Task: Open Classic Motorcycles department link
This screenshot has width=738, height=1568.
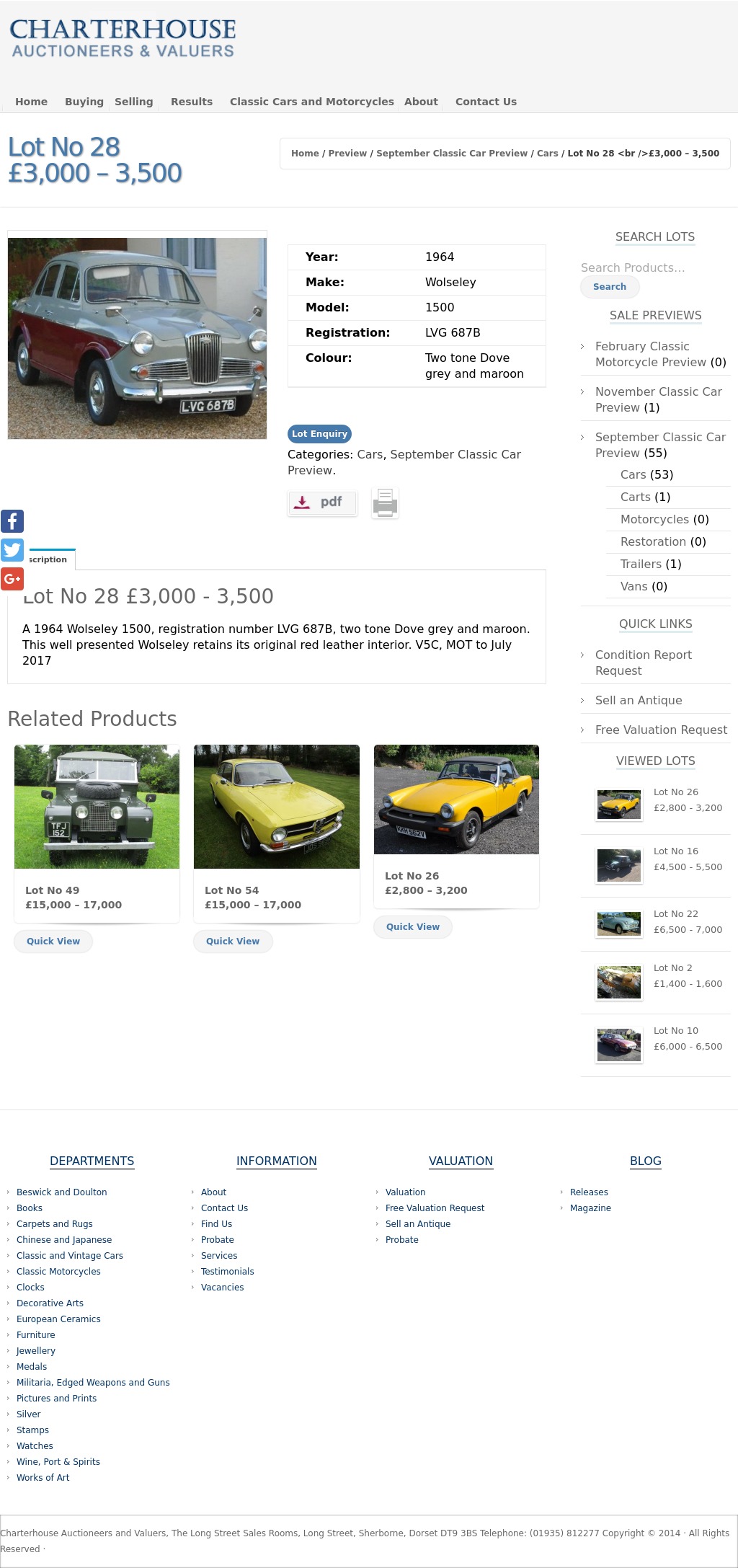Action: pyautogui.click(x=58, y=1272)
